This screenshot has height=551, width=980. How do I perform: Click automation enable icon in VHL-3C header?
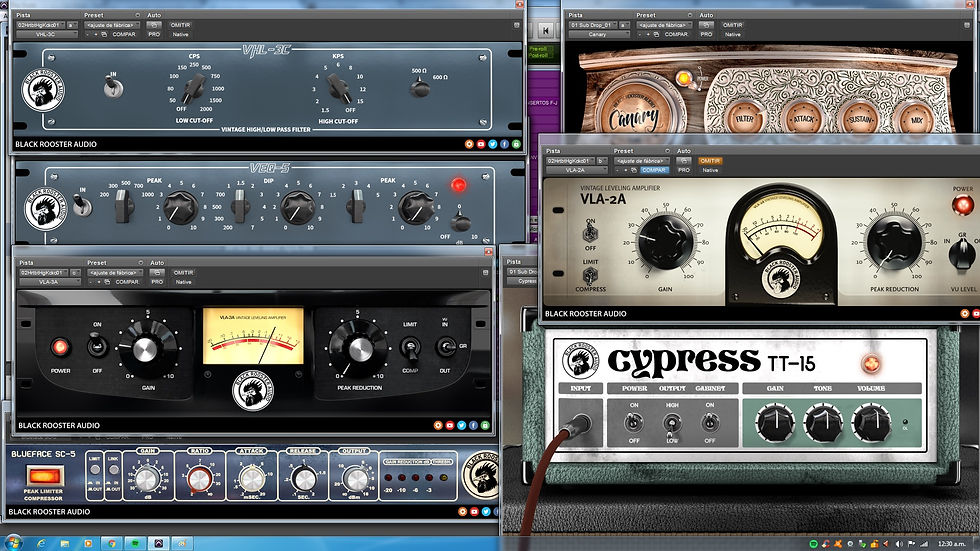point(153,25)
